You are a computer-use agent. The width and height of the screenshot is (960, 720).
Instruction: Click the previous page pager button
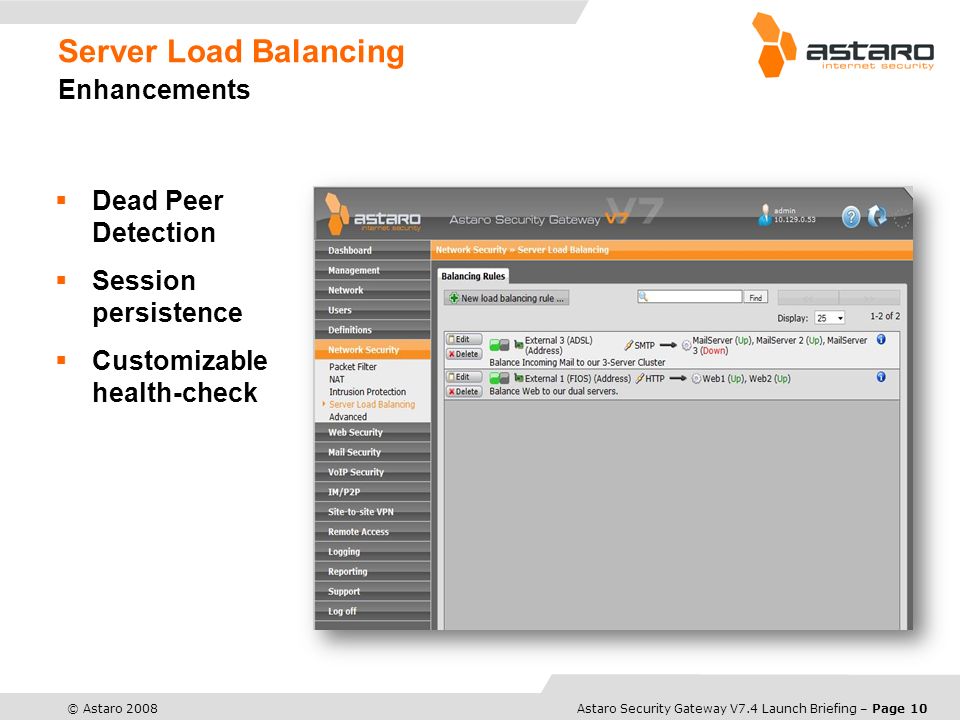[808, 298]
